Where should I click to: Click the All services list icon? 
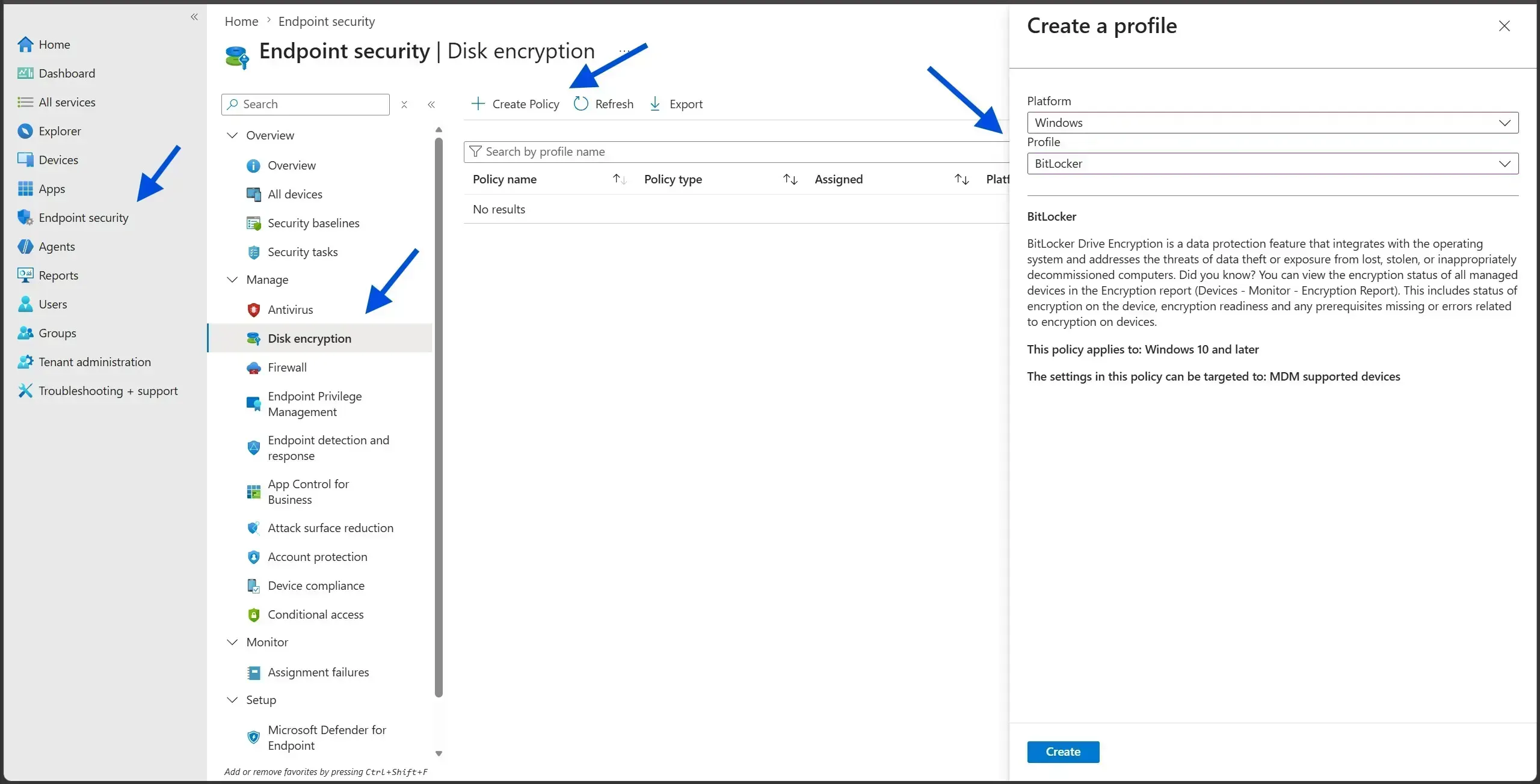tap(25, 102)
